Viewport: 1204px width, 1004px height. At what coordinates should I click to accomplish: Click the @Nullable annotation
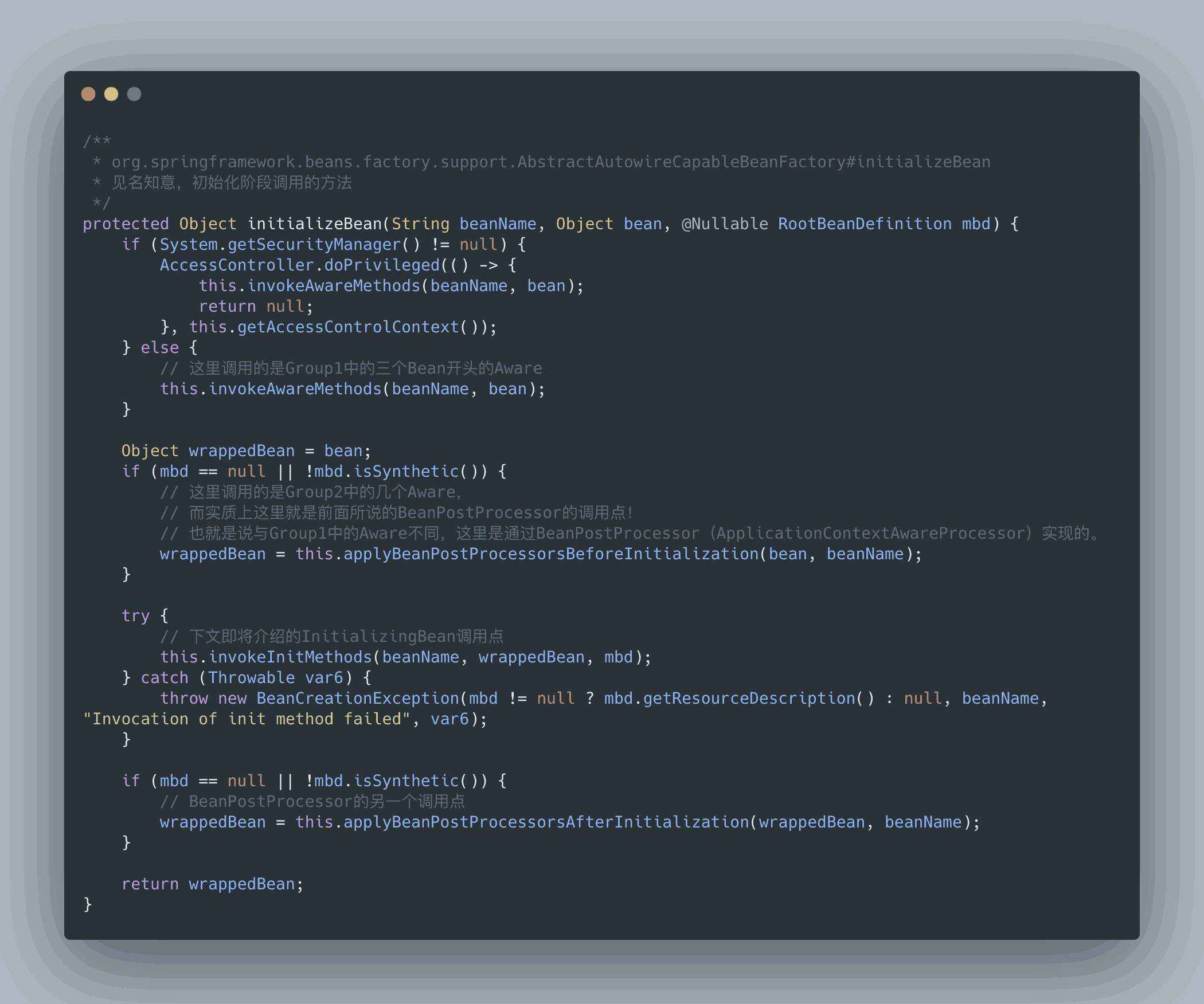tap(724, 224)
